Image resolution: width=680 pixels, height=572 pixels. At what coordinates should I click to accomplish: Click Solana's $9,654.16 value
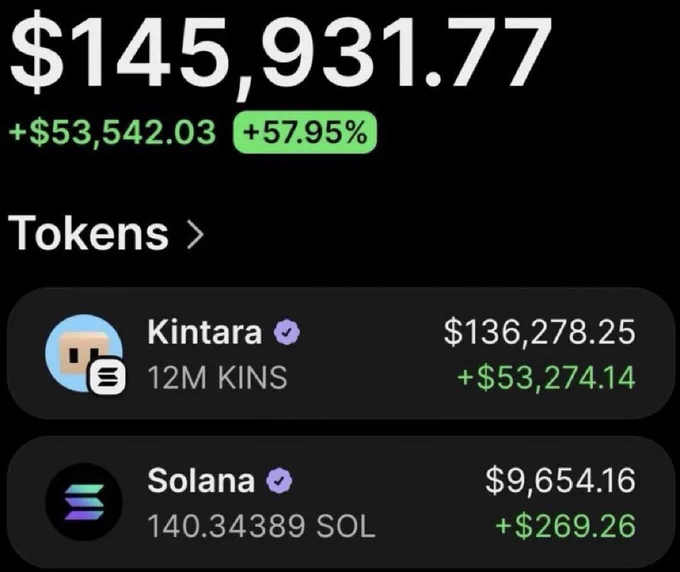tap(560, 480)
